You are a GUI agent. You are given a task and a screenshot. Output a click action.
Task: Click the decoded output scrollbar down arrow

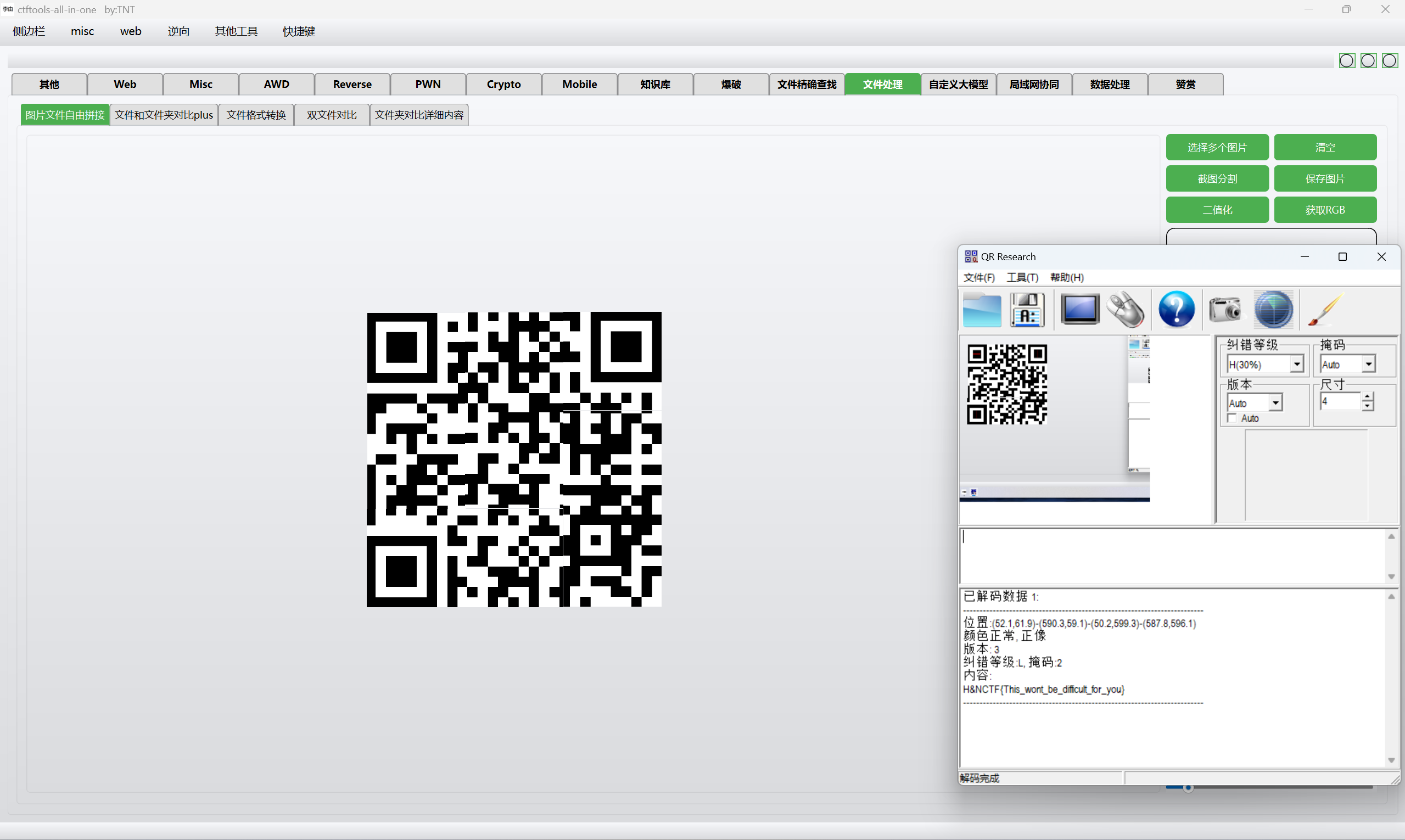1391,760
